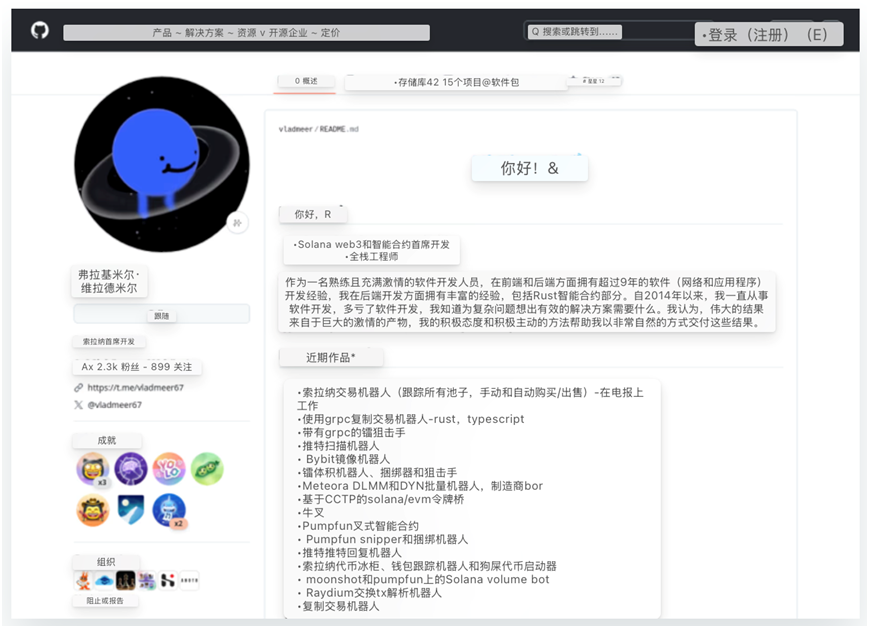Open the last white text-logo organization avatar
Screen dimensions: 869x628
tap(190, 580)
